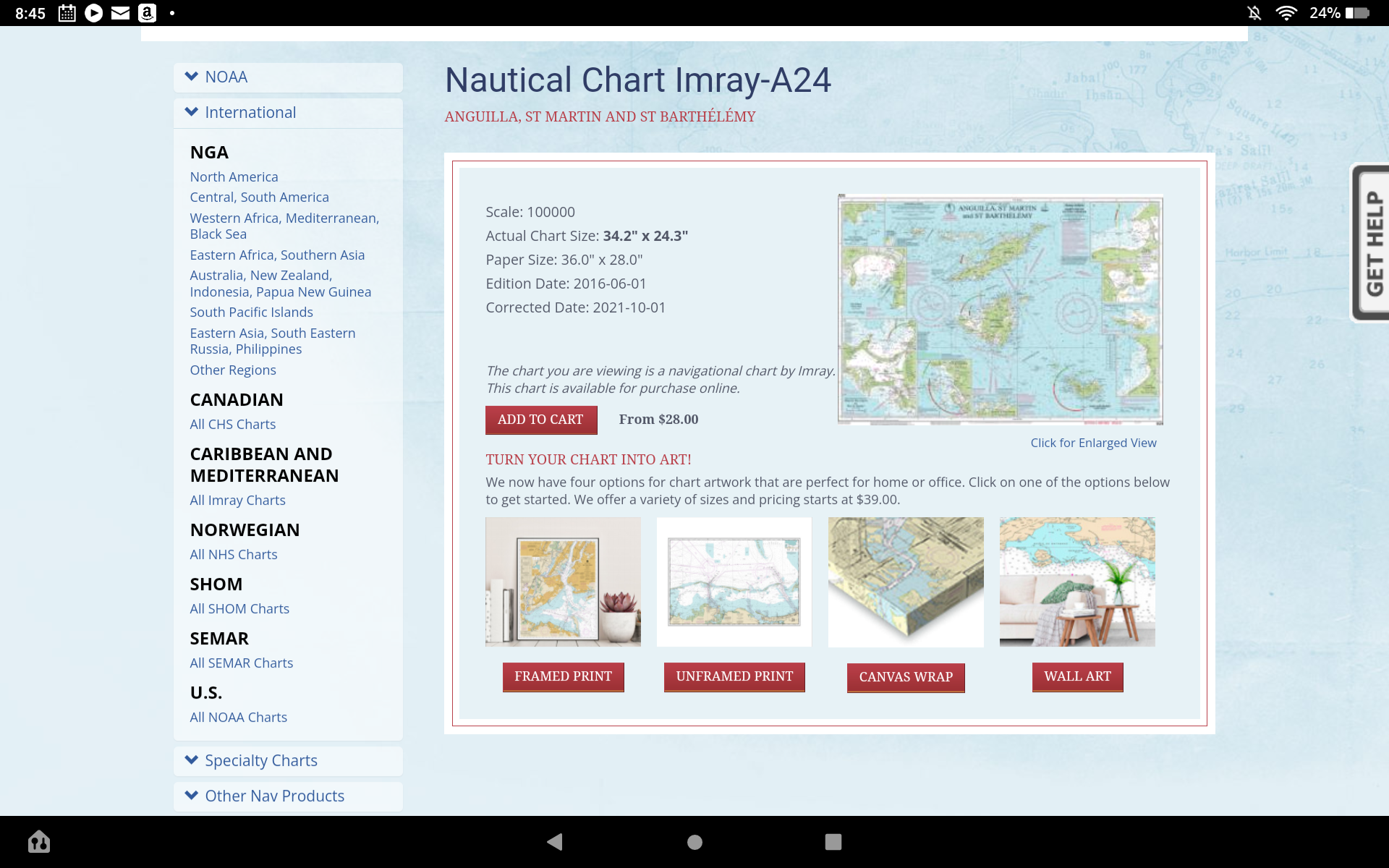This screenshot has width=1389, height=868.
Task: Open All SHOM Charts link
Action: pos(239,608)
